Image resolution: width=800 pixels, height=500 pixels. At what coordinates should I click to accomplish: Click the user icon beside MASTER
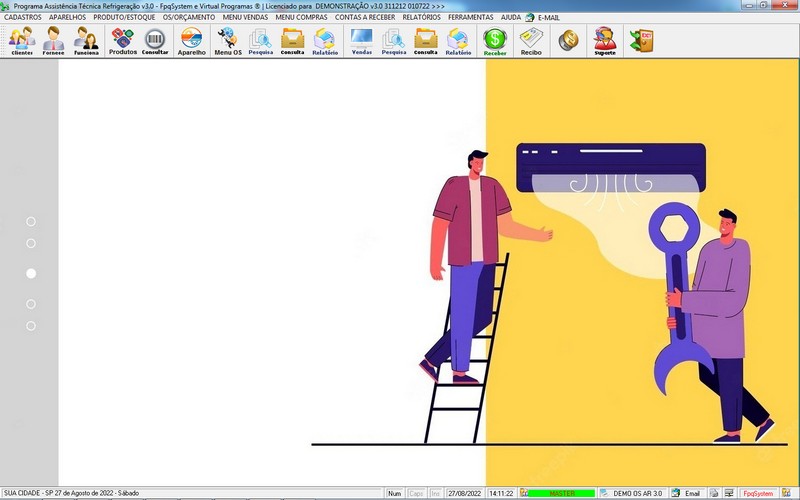[x=523, y=493]
